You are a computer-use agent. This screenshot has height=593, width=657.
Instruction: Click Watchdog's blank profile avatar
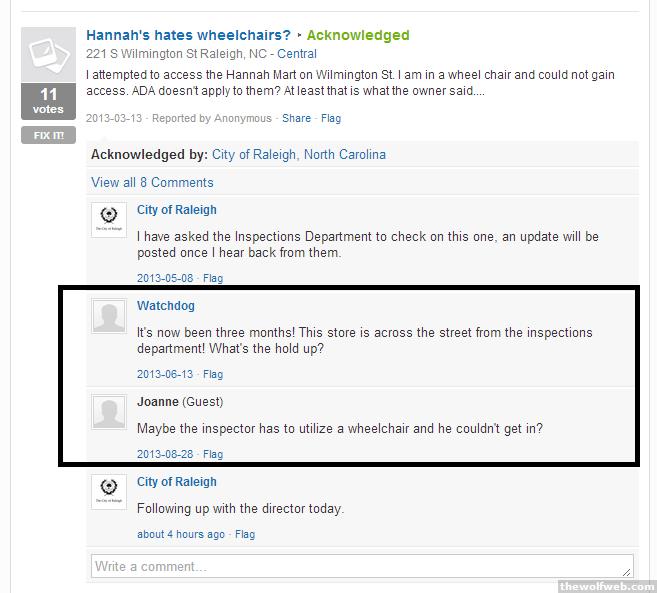click(x=109, y=315)
